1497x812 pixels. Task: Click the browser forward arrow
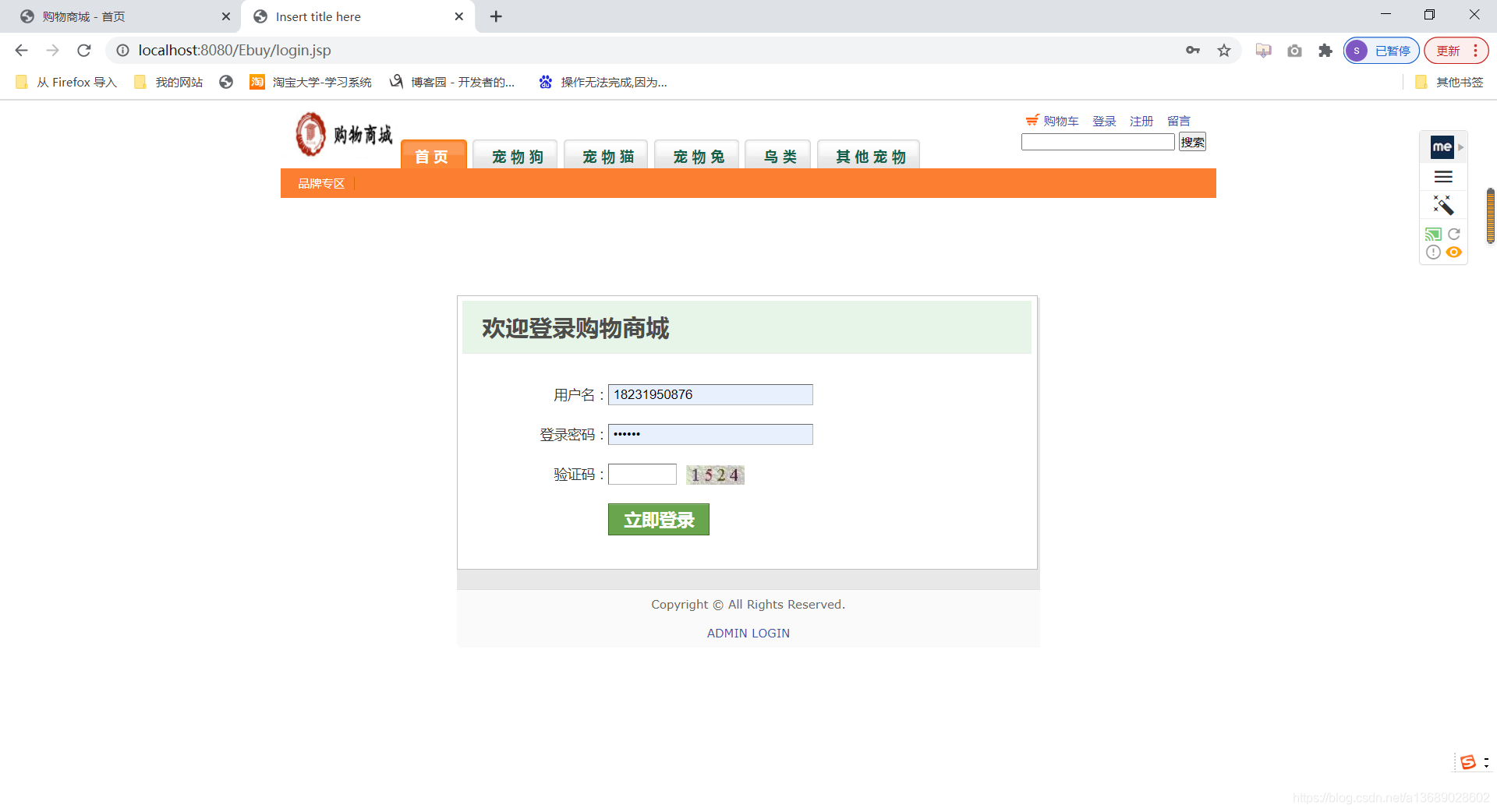point(52,51)
